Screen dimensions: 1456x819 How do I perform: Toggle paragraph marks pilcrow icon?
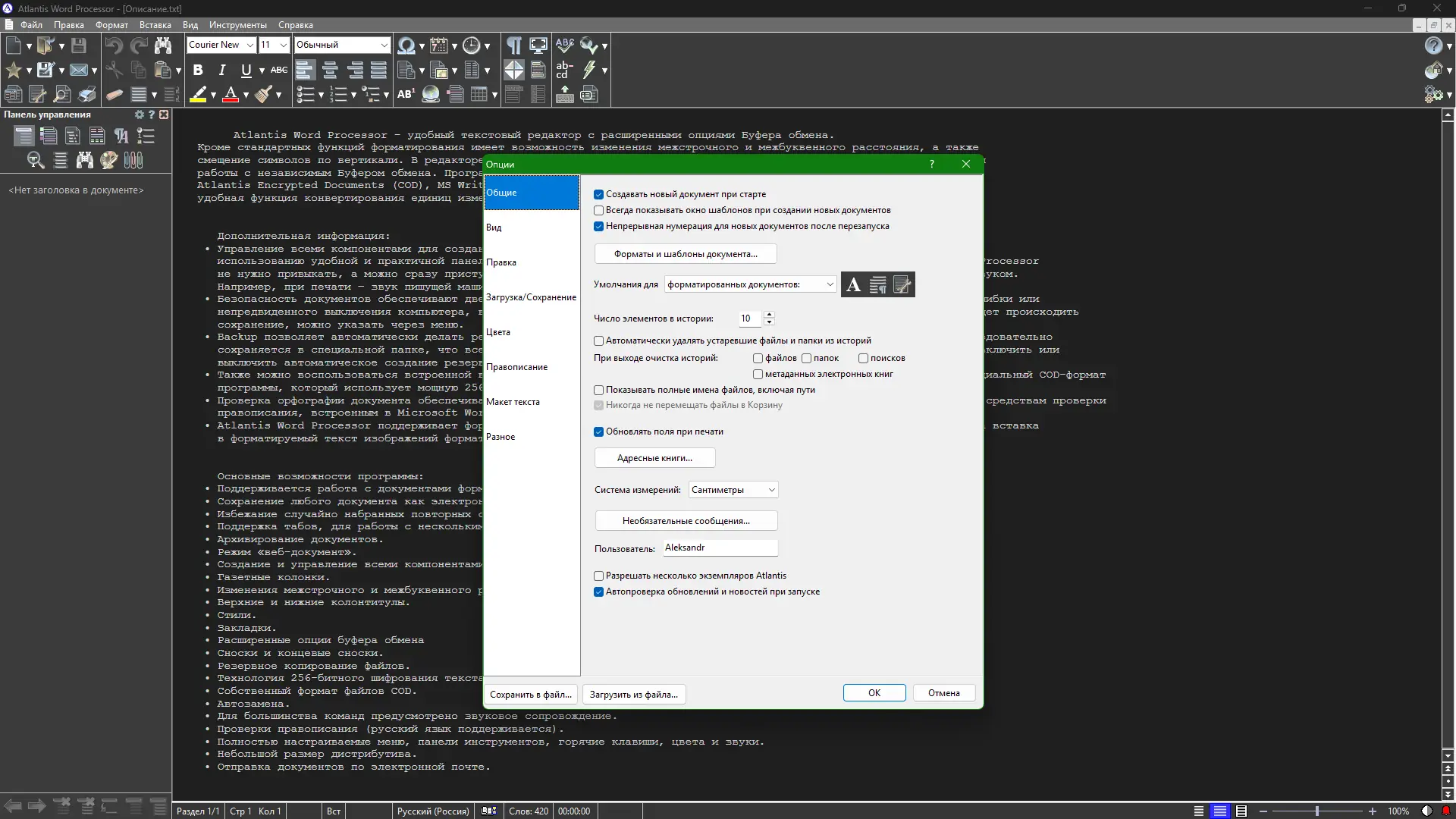(x=514, y=45)
